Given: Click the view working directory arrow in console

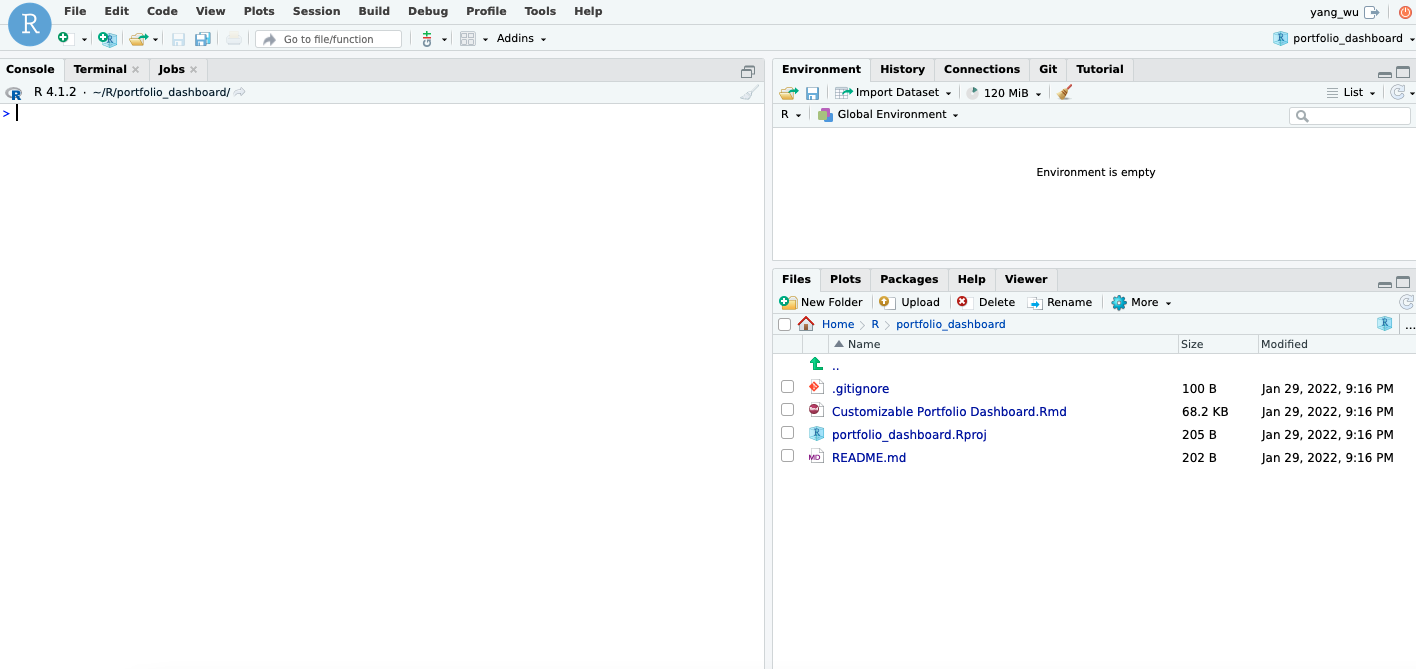Looking at the screenshot, I should (x=240, y=92).
